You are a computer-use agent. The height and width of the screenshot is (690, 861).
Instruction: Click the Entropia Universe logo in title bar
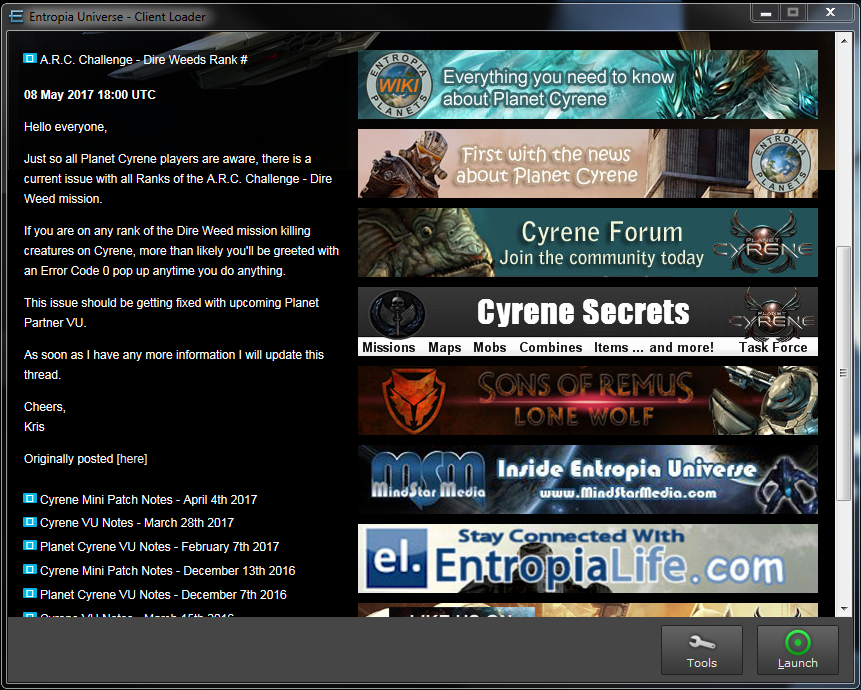click(x=16, y=16)
